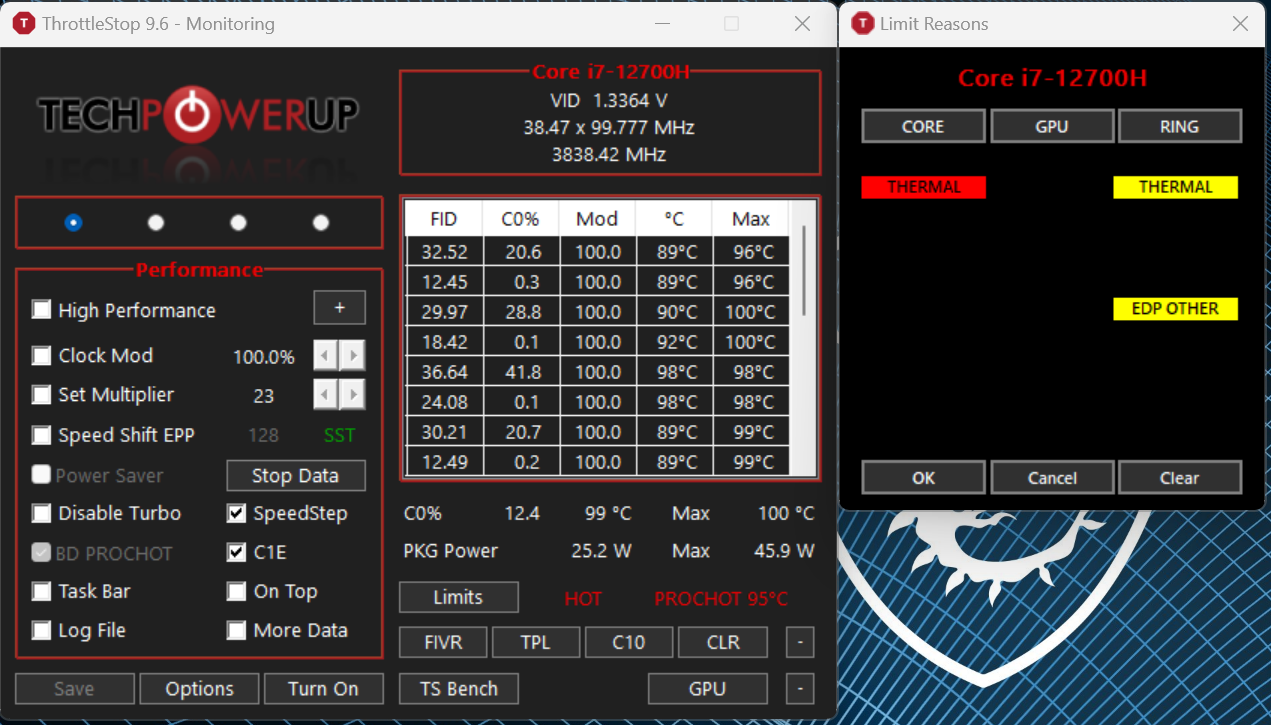Viewport: 1271px width, 725px height.
Task: Decrease Clock Mod with left arrow
Action: pyautogui.click(x=327, y=355)
